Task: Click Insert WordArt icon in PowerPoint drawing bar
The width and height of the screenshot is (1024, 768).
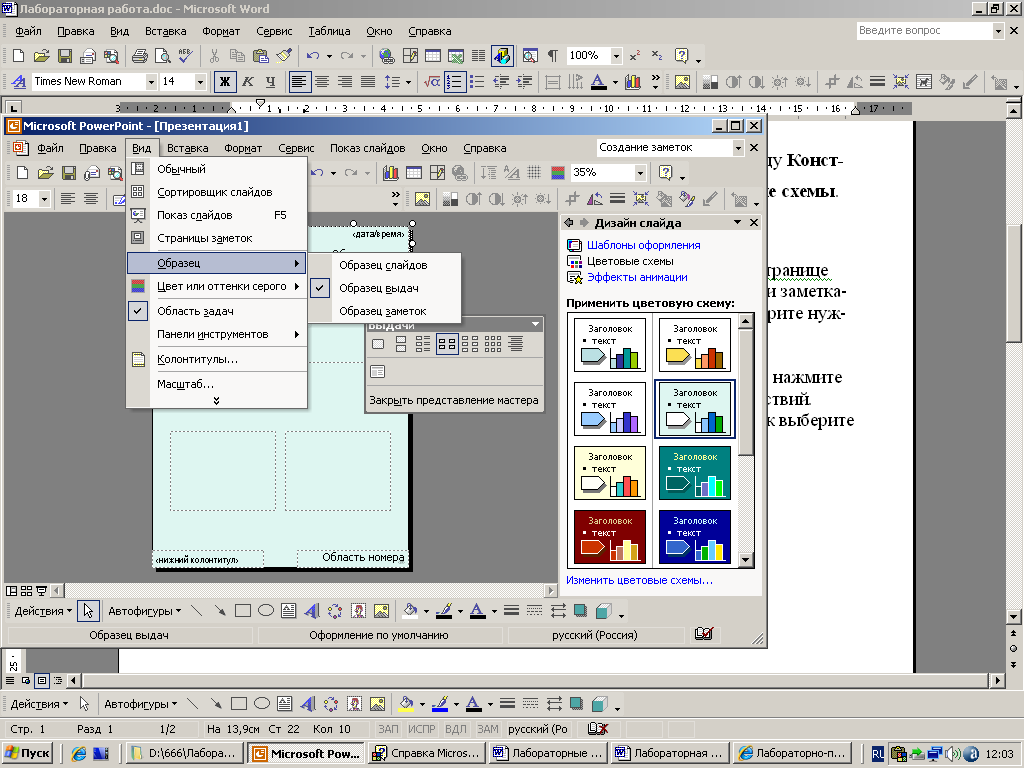Action: pyautogui.click(x=312, y=611)
